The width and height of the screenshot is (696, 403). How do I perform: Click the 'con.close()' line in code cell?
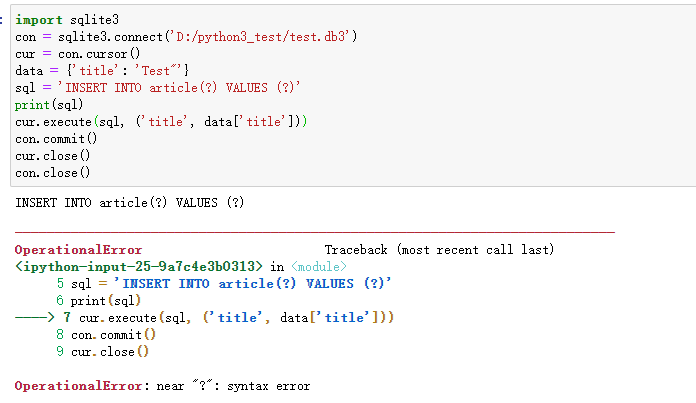[52, 173]
